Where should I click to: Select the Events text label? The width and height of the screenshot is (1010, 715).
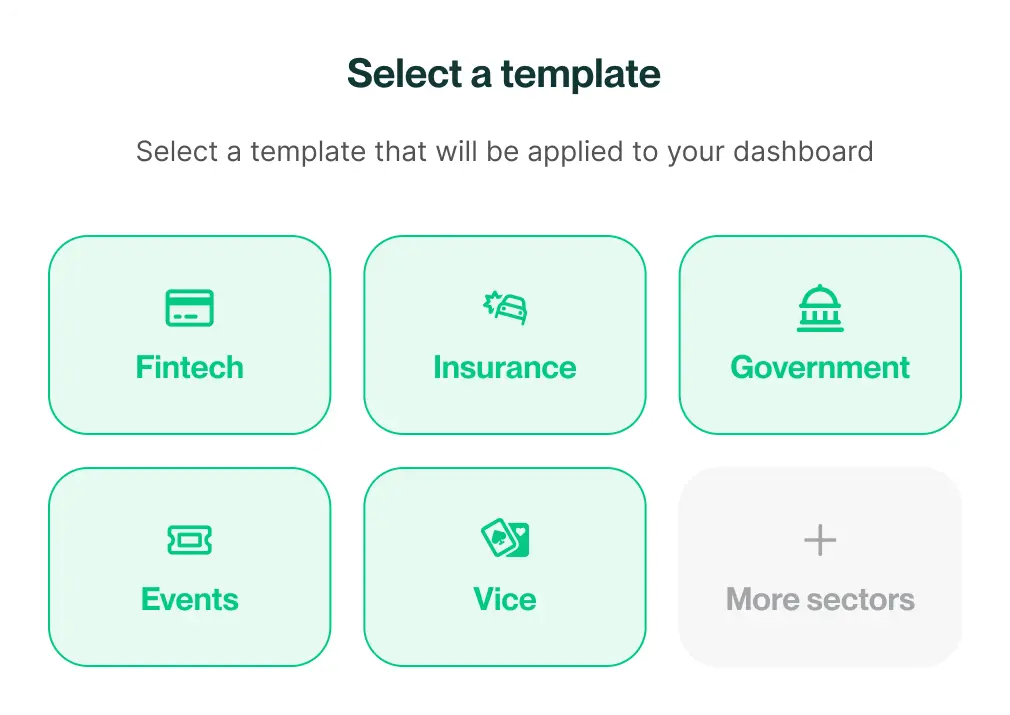tap(189, 599)
